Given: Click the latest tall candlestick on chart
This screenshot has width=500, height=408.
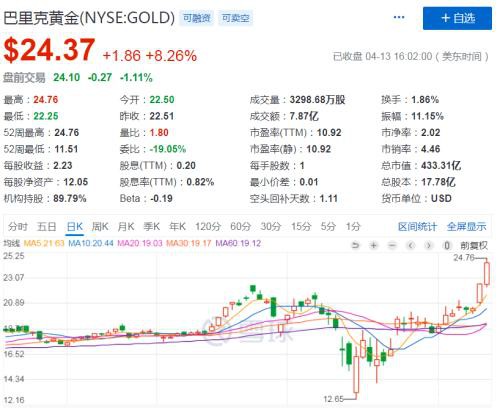Looking at the screenshot, I should [487, 273].
